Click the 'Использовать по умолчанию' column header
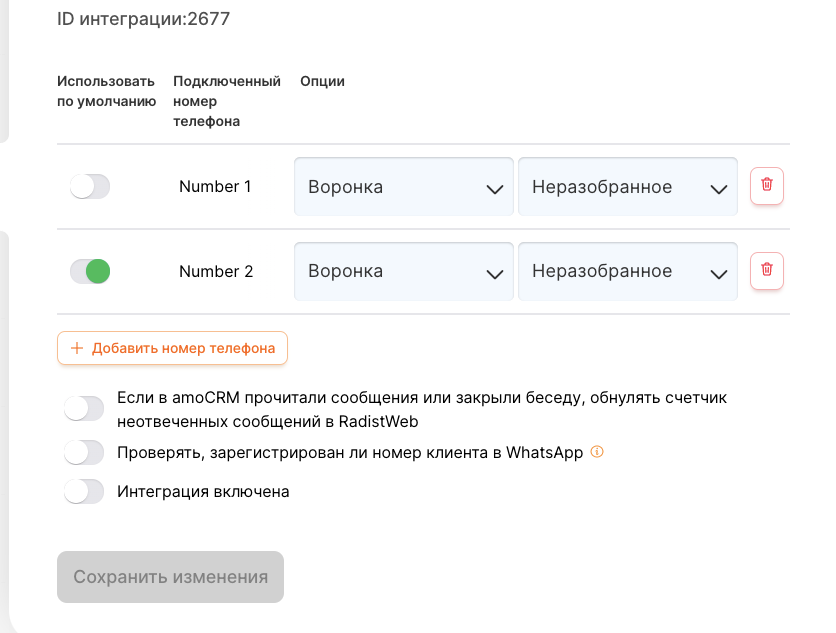 click(x=106, y=91)
